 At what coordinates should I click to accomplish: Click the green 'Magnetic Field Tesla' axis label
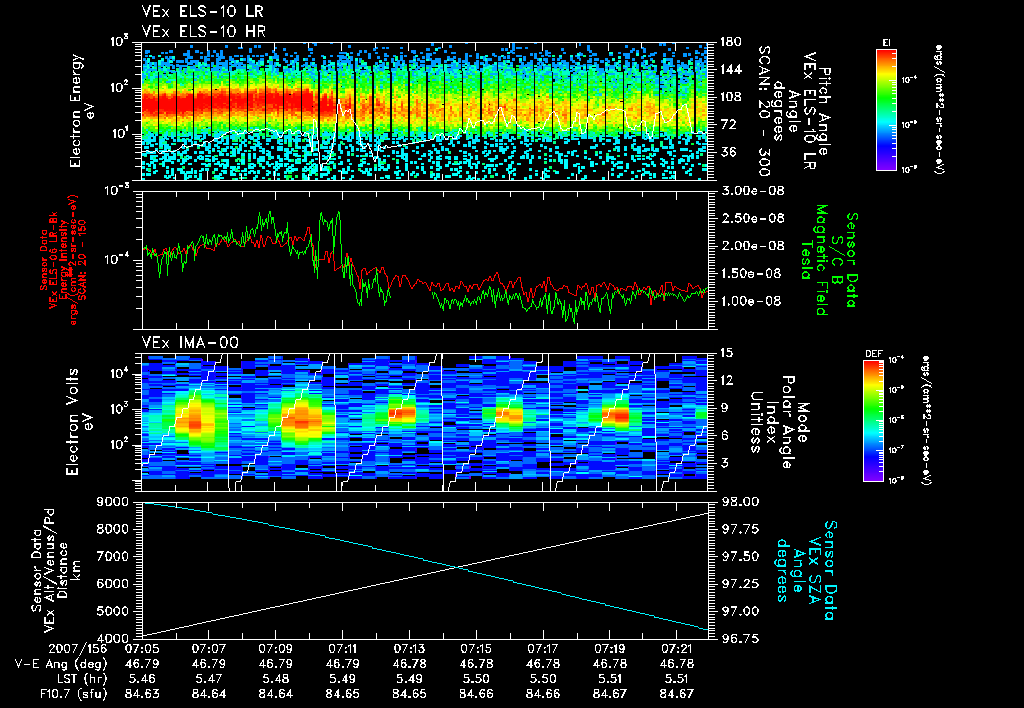[814, 260]
